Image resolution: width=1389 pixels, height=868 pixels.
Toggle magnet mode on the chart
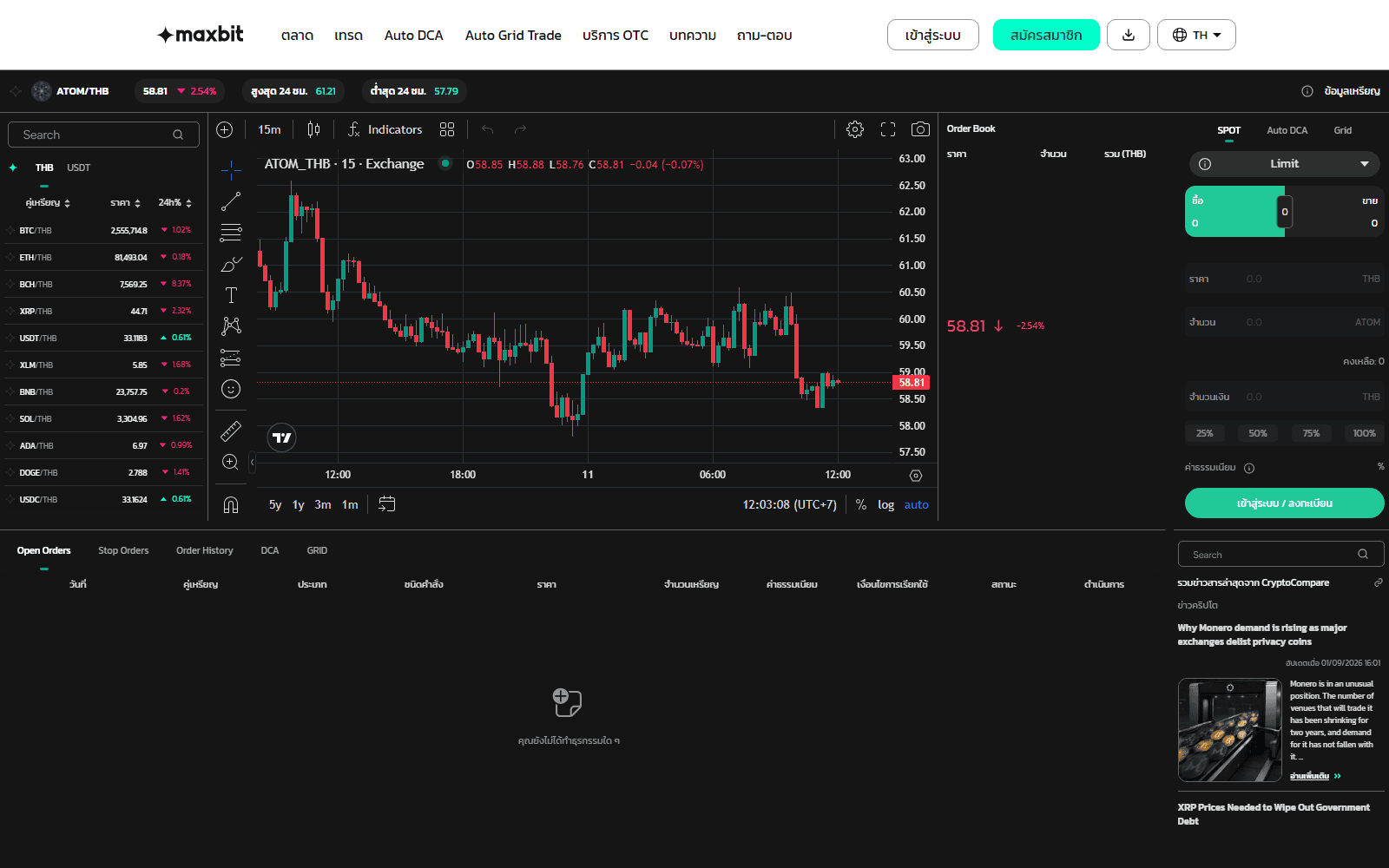[x=231, y=504]
